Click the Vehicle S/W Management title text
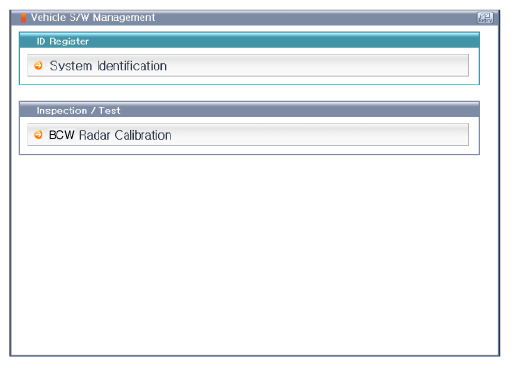Image resolution: width=510 pixels, height=366 pixels. [x=93, y=17]
